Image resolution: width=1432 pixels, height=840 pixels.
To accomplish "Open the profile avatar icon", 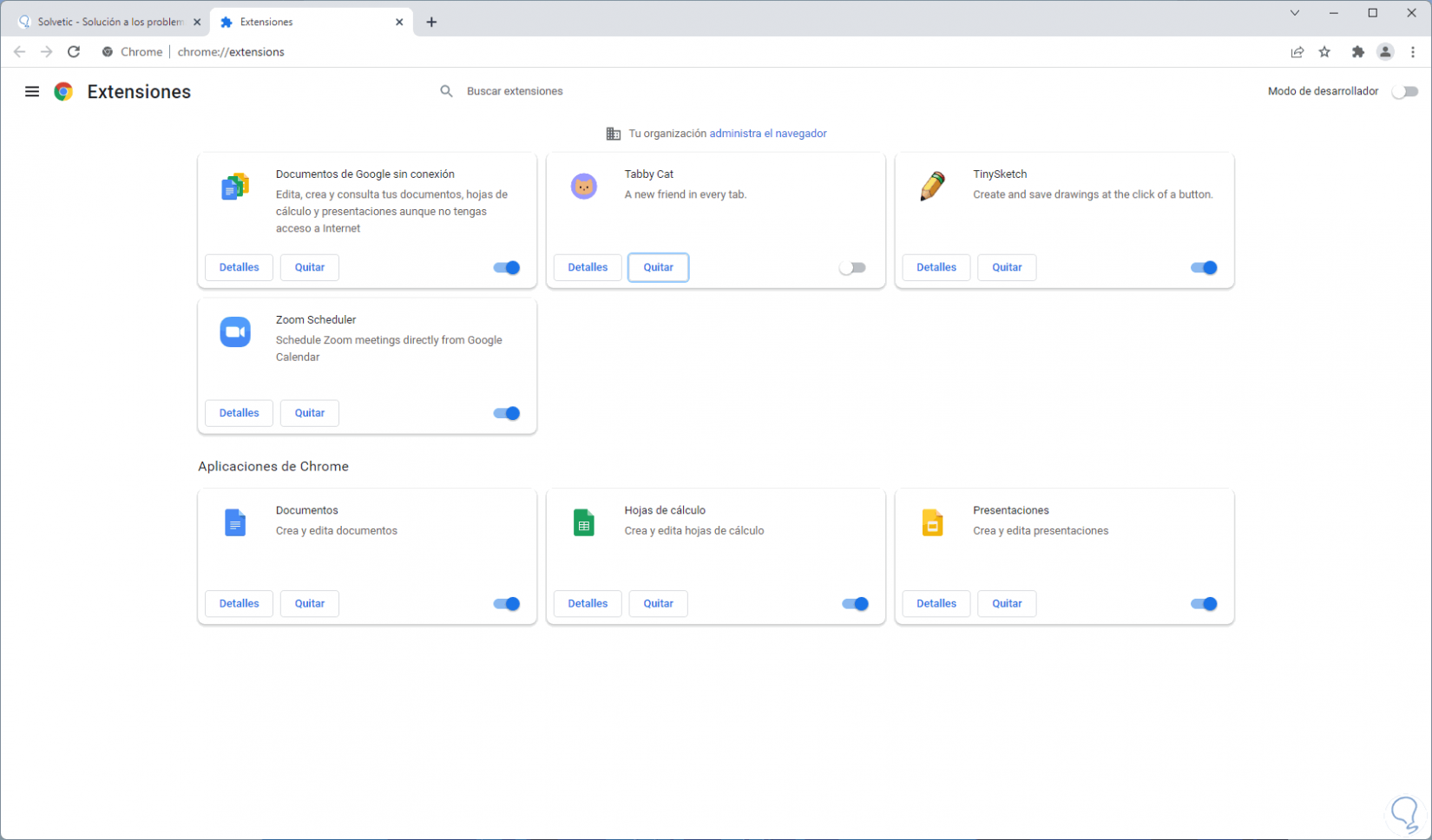I will pyautogui.click(x=1386, y=52).
